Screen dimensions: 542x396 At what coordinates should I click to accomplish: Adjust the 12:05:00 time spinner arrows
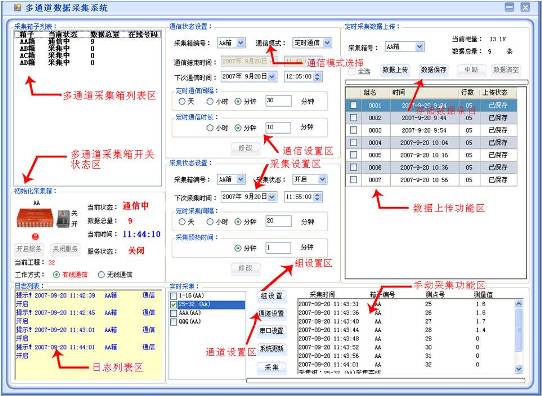click(318, 77)
